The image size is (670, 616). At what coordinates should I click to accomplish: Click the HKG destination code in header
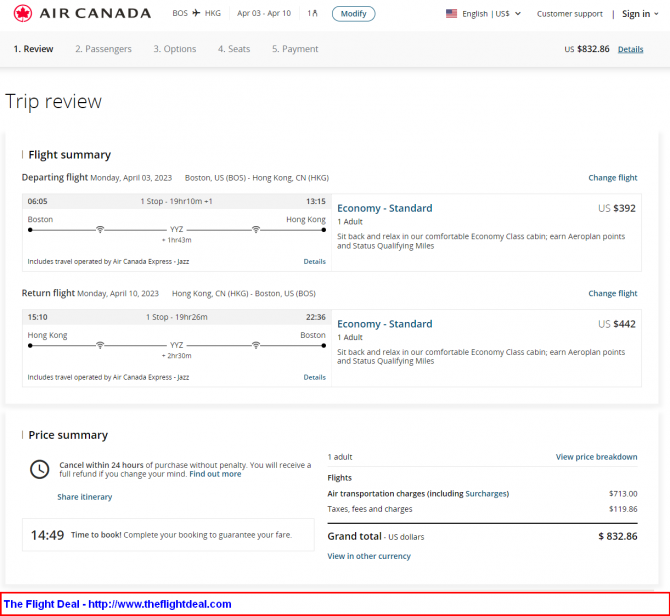click(213, 13)
